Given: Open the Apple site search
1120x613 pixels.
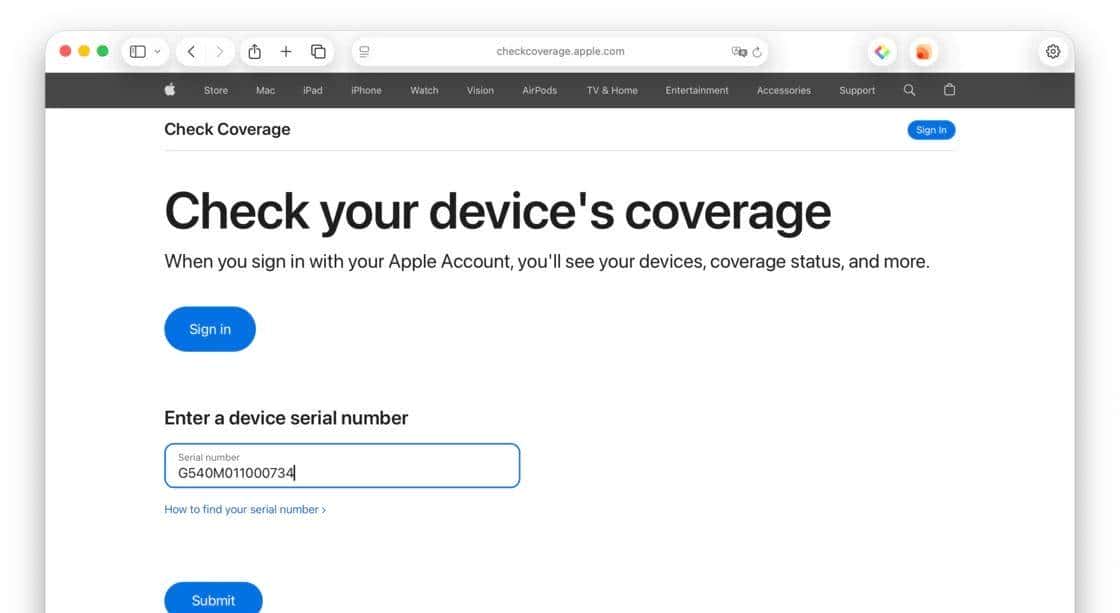Looking at the screenshot, I should point(909,90).
